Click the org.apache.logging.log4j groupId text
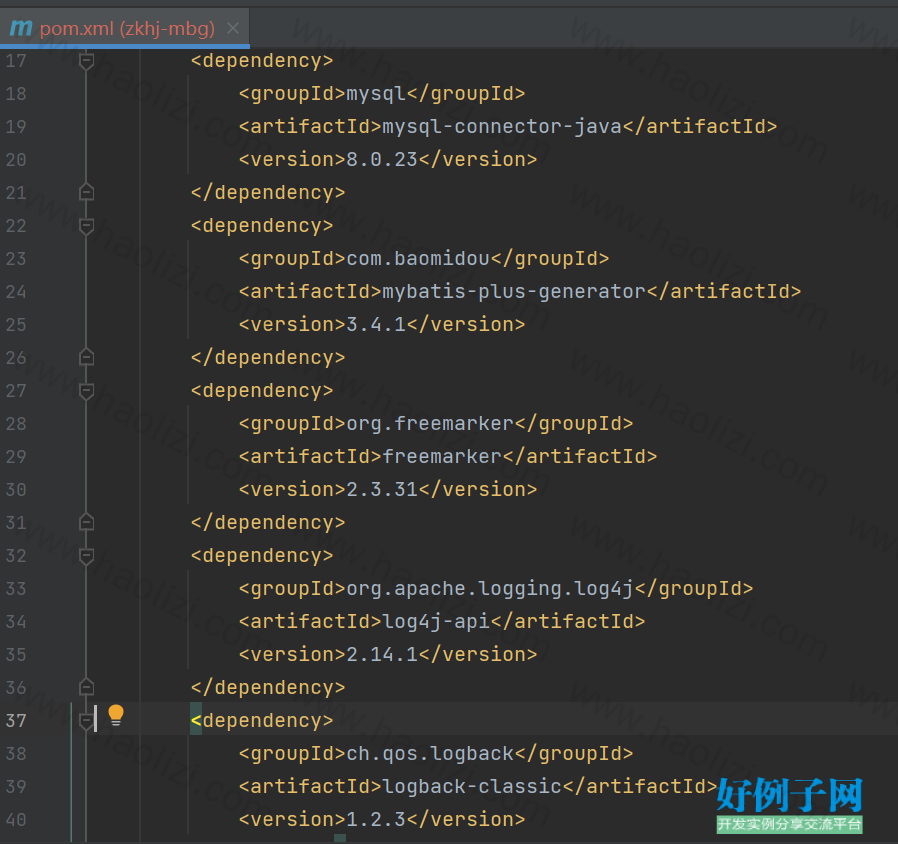The height and width of the screenshot is (844, 898). point(490,588)
